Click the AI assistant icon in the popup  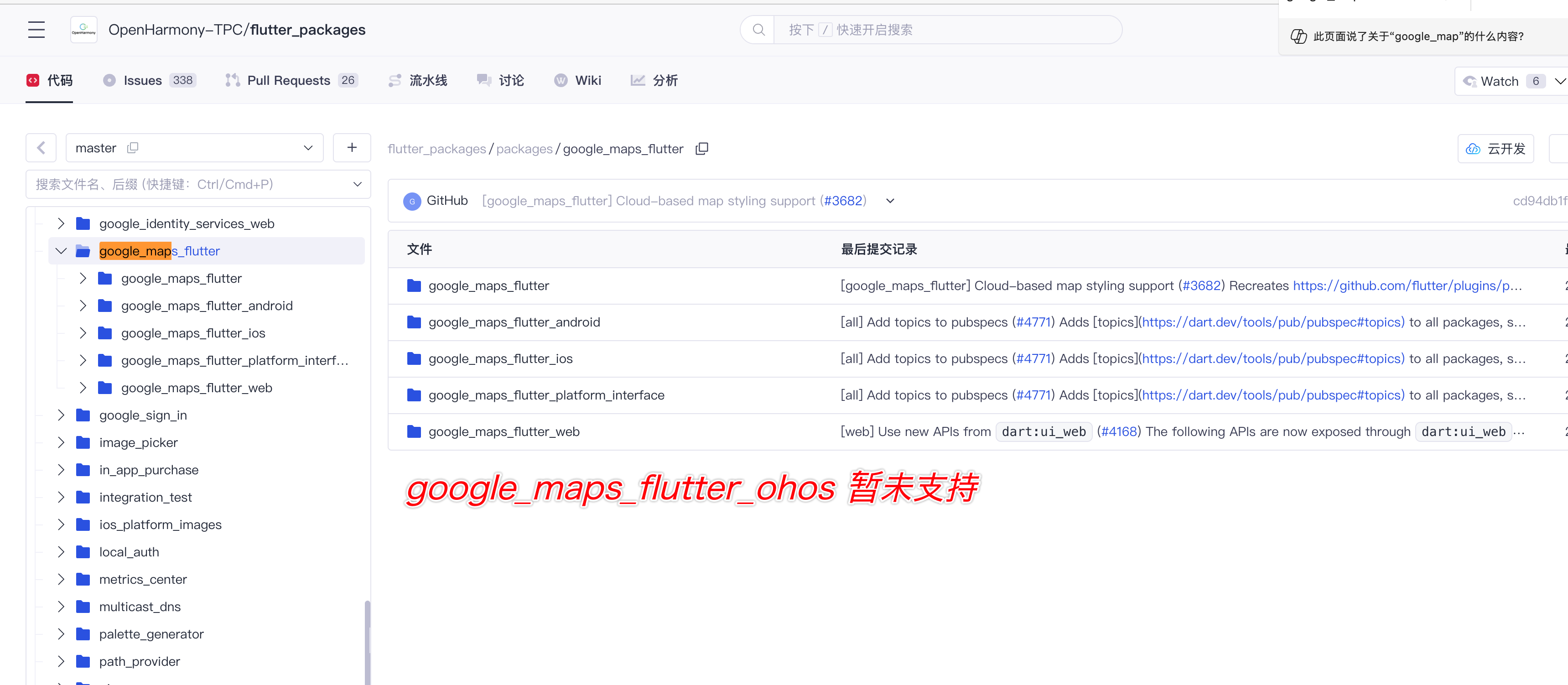tap(1298, 36)
